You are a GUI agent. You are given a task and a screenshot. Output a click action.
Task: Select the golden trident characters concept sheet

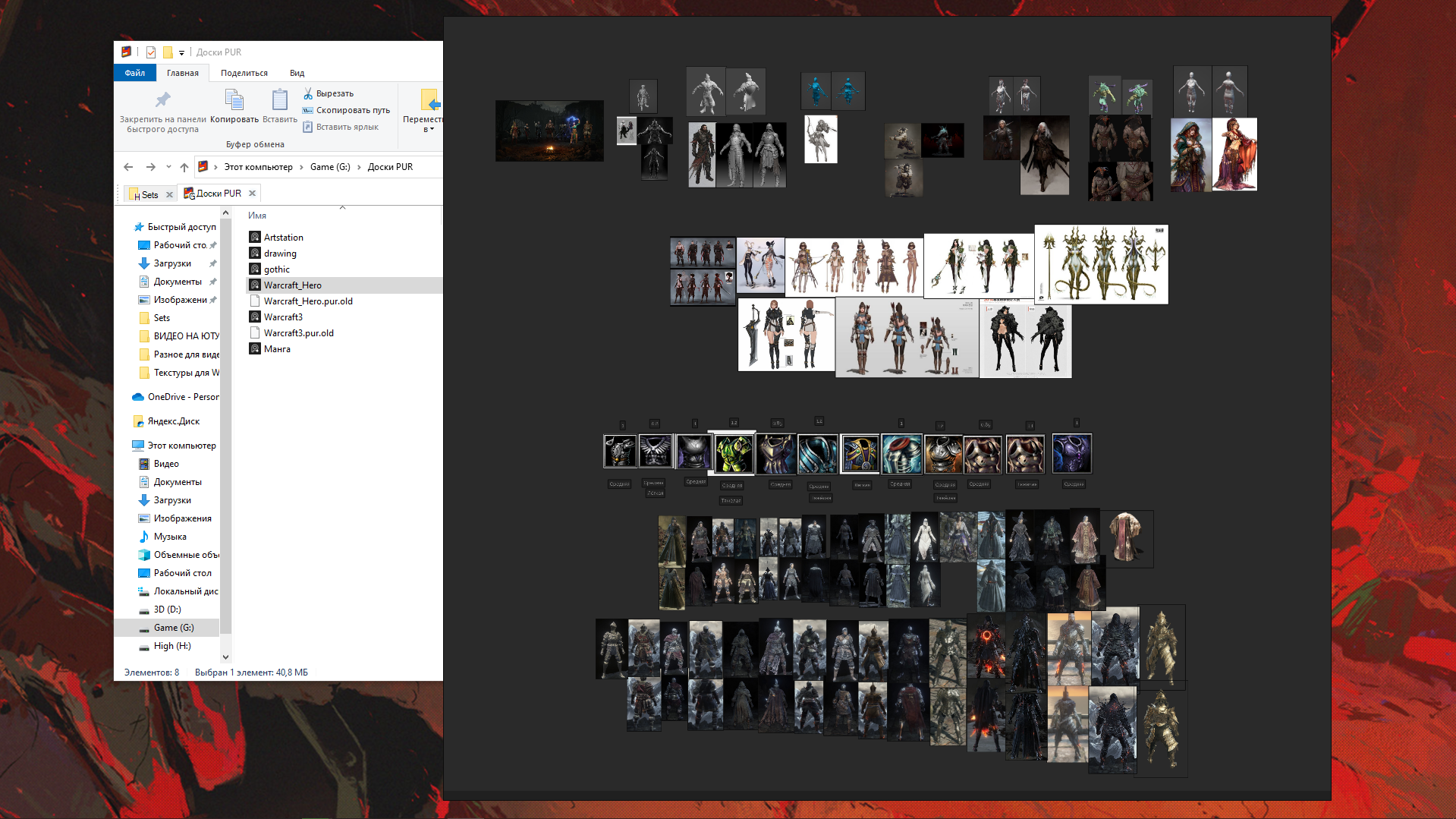click(1101, 264)
